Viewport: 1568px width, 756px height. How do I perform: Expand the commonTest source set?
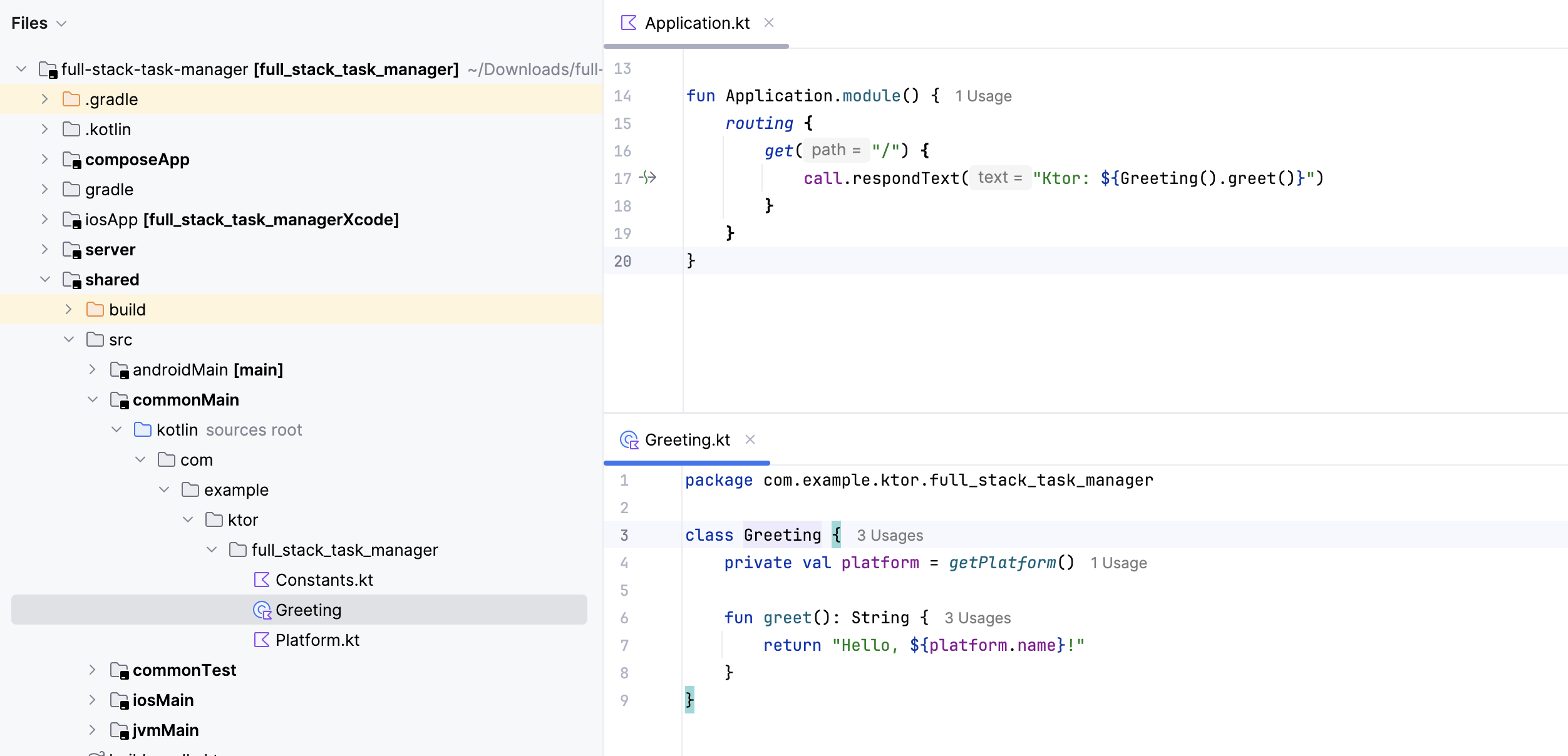point(93,670)
